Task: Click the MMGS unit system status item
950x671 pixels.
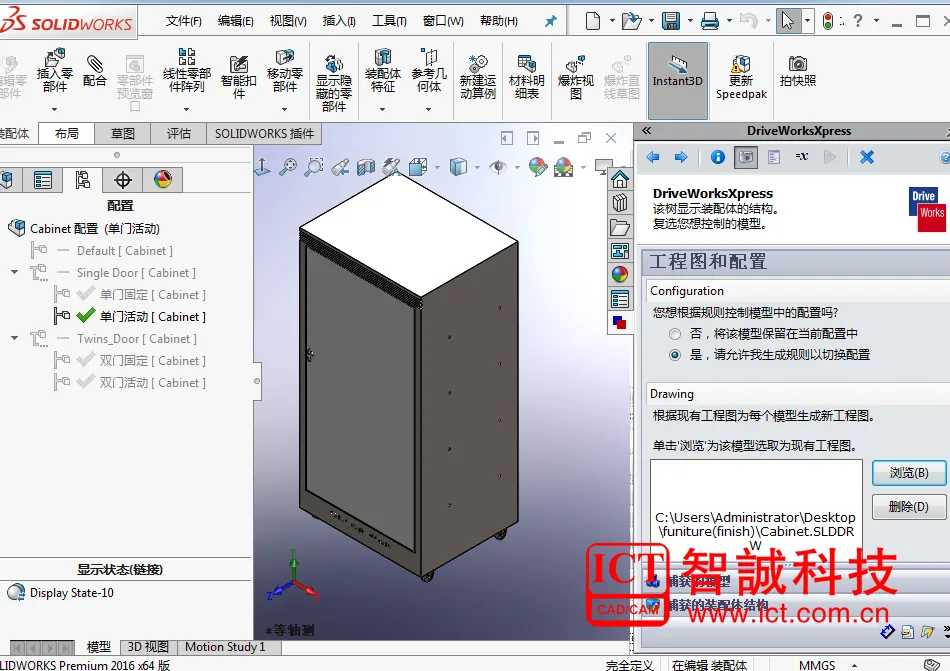Action: pyautogui.click(x=817, y=665)
